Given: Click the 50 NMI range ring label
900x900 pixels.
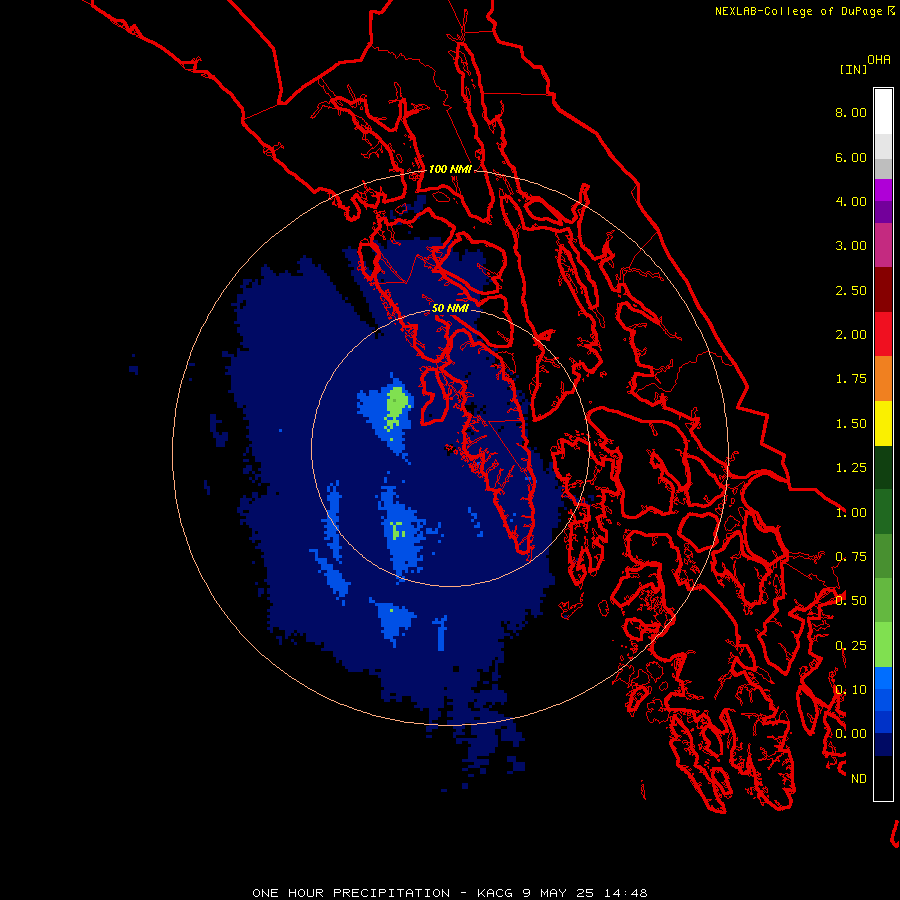Looking at the screenshot, I should (450, 308).
